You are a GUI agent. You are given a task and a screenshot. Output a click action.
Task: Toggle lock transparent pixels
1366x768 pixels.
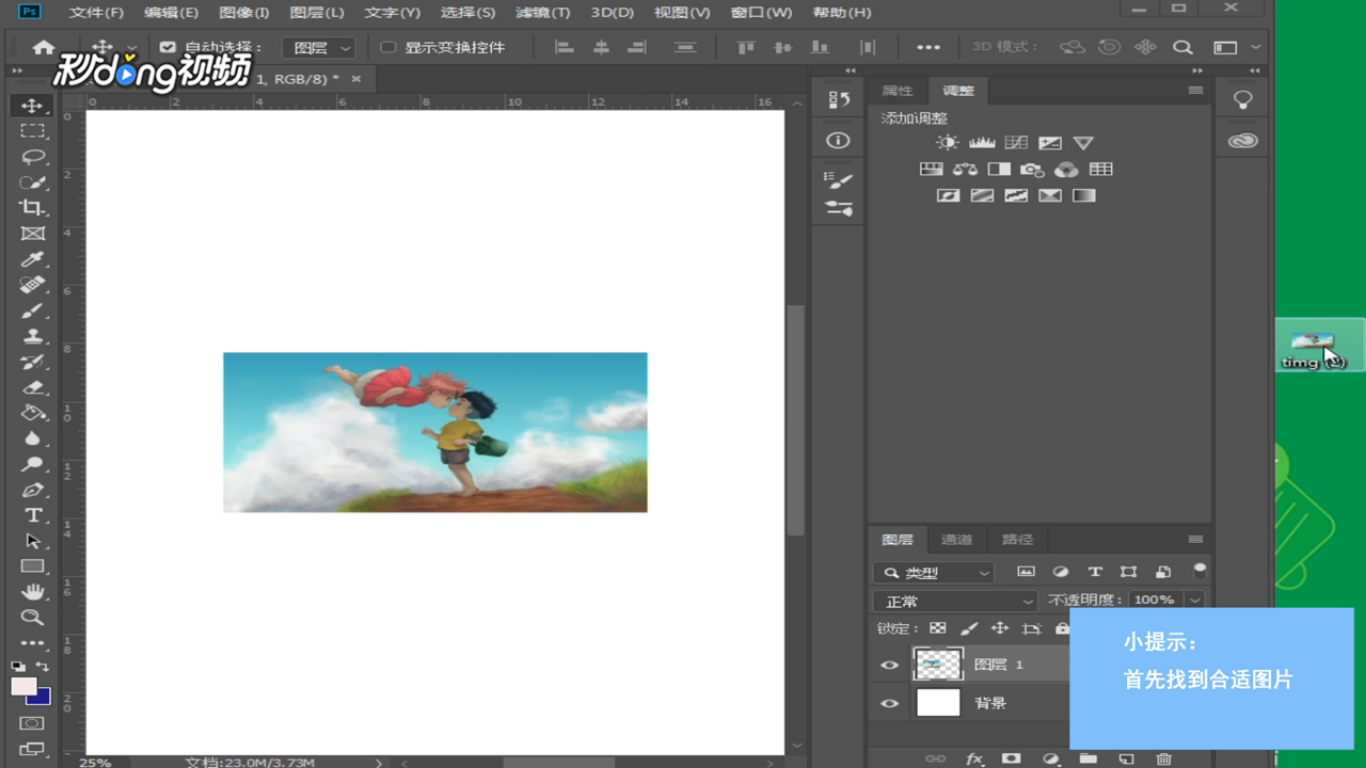point(937,628)
